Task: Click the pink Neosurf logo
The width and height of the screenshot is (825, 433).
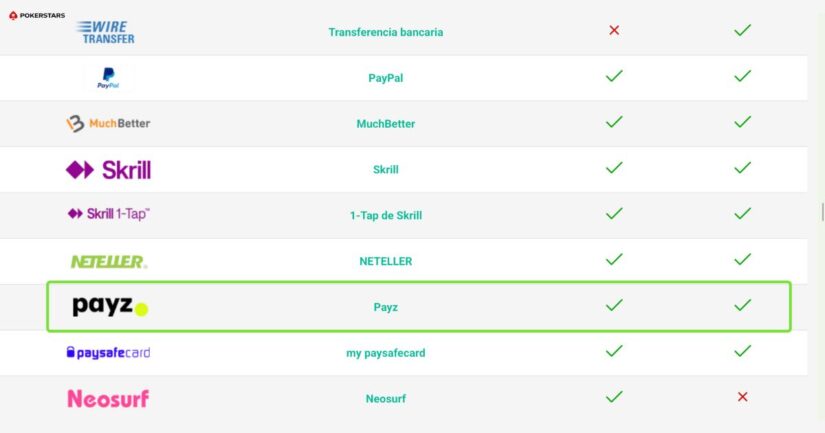Action: point(108,399)
